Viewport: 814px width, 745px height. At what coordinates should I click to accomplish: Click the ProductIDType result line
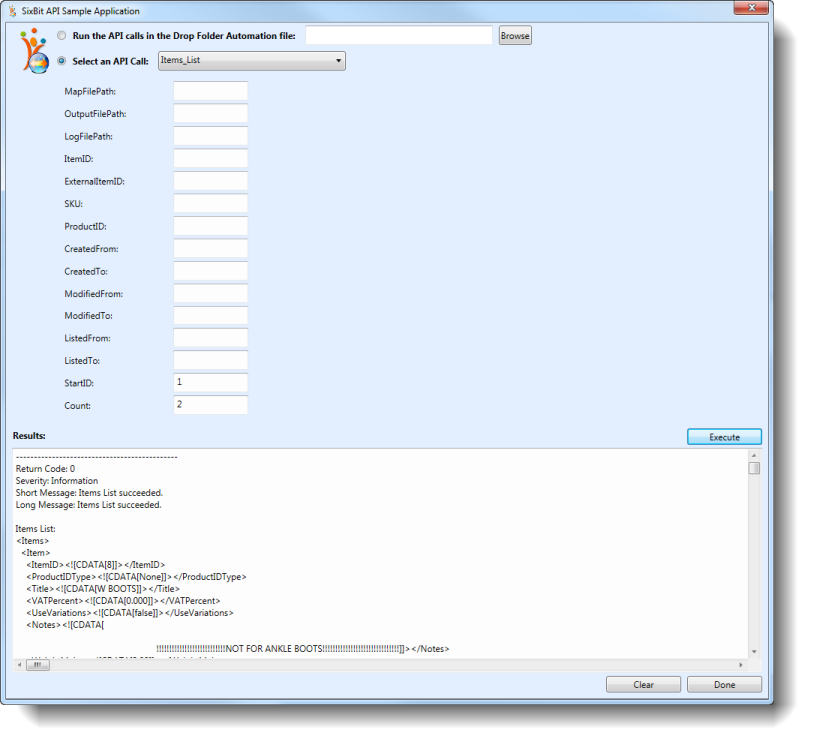137,576
